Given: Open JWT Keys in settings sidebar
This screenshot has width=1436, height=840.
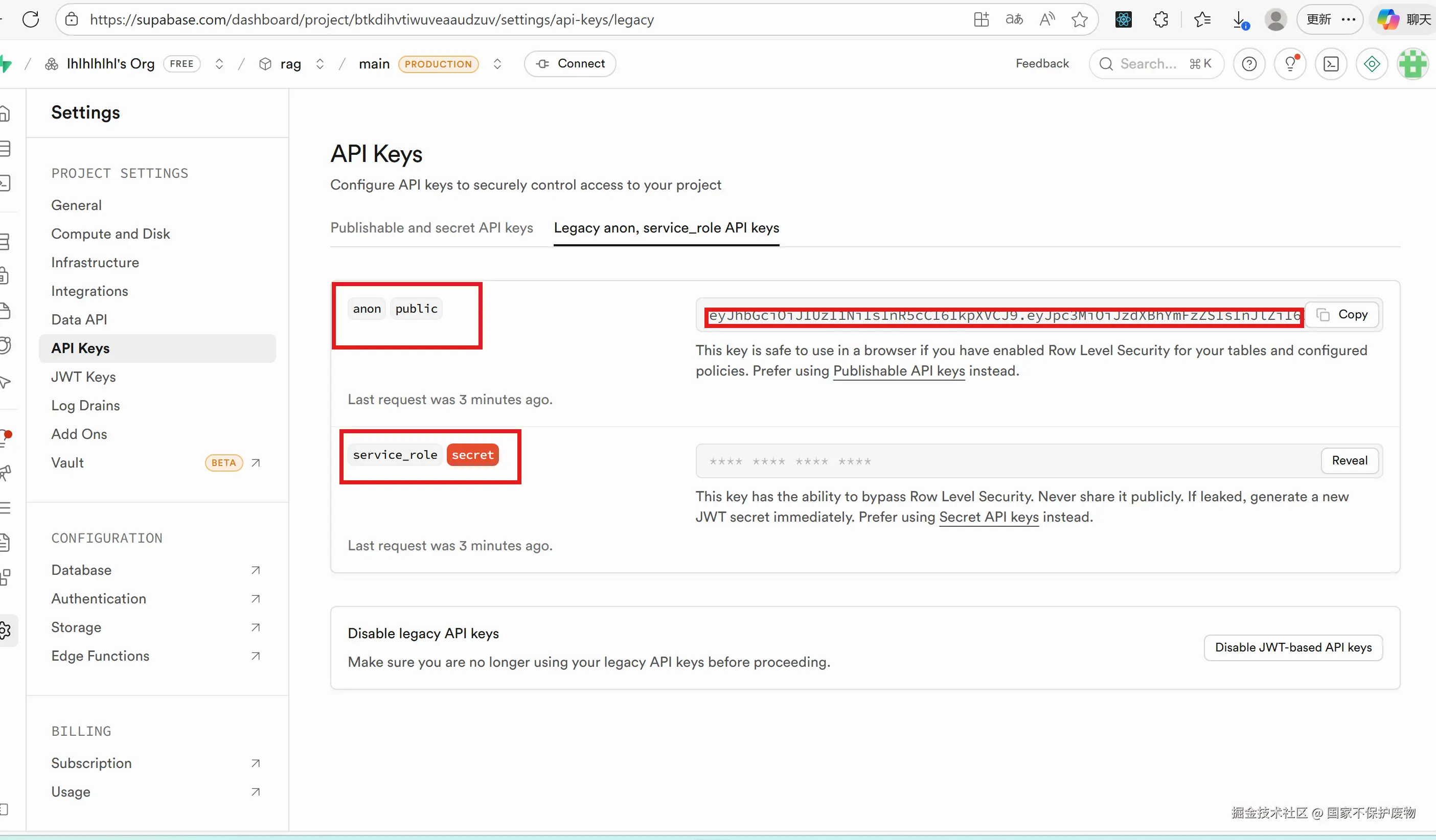Looking at the screenshot, I should [x=83, y=377].
